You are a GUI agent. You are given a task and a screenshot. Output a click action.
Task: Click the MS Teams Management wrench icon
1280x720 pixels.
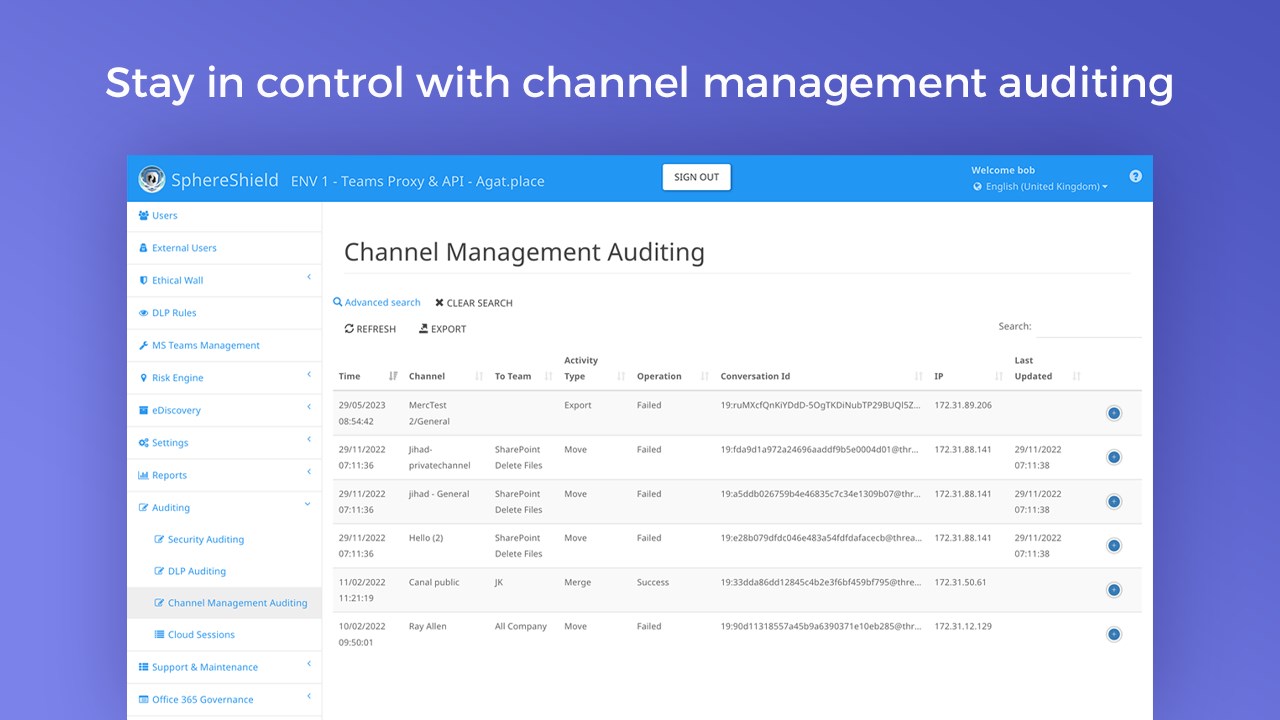pos(144,345)
